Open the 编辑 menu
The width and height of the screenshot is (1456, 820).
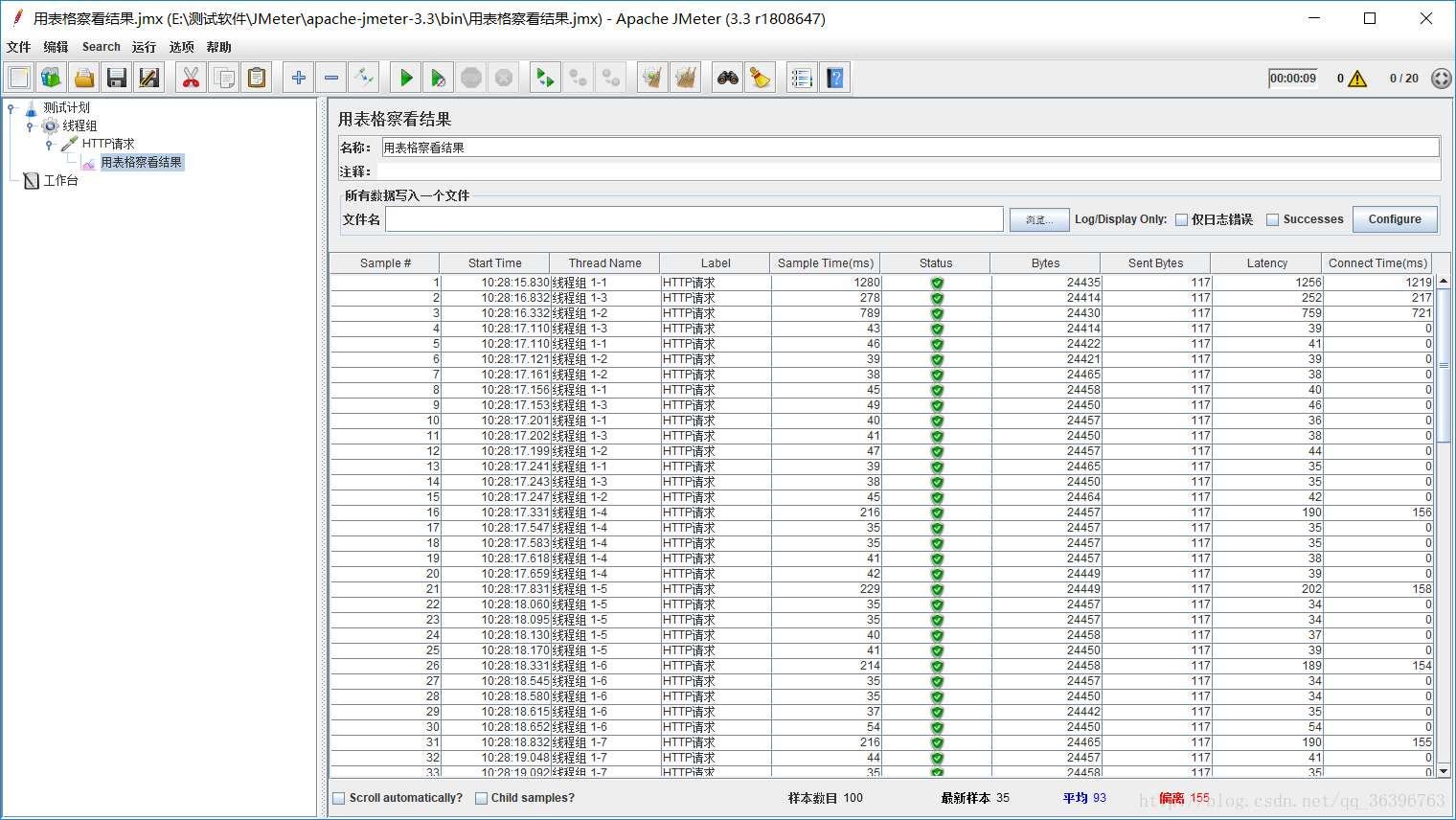[x=56, y=47]
